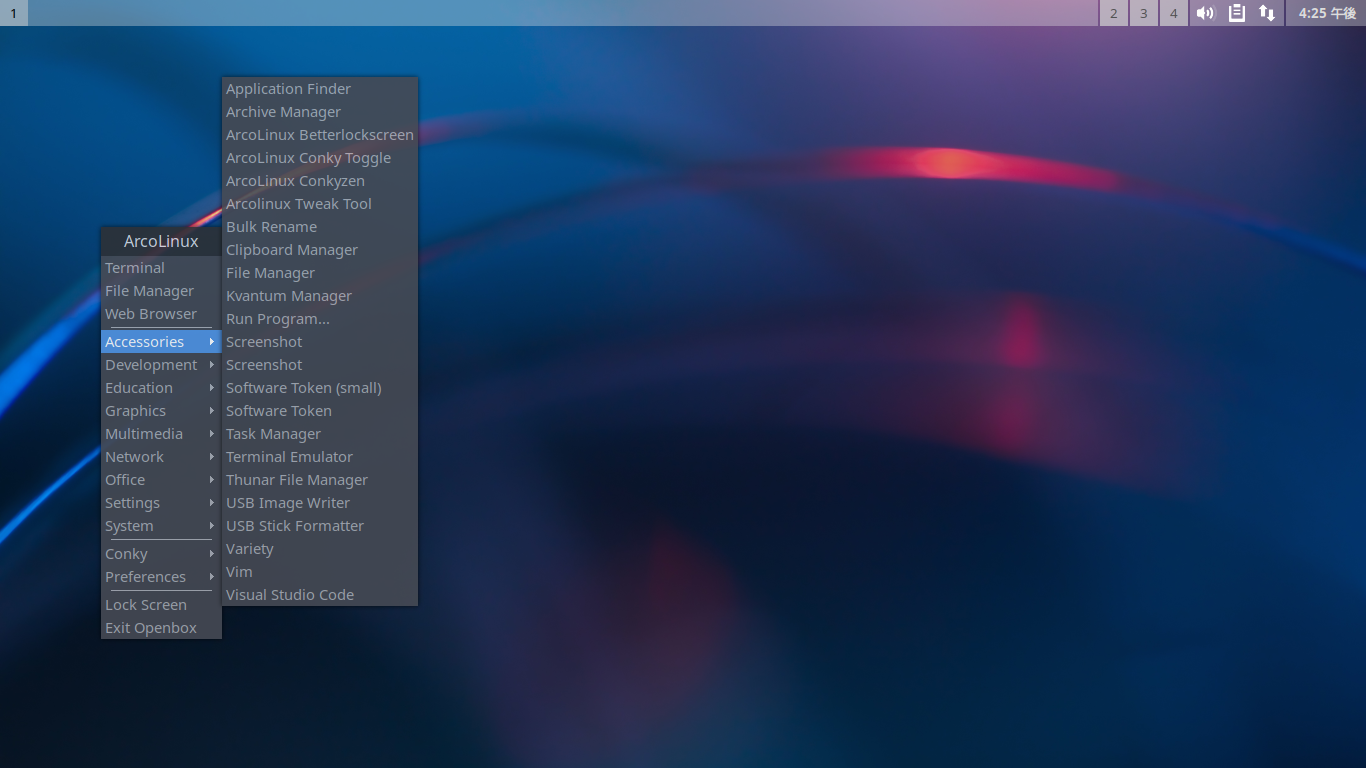Expand the Education submenu
This screenshot has width=1366, height=768.
coord(161,388)
